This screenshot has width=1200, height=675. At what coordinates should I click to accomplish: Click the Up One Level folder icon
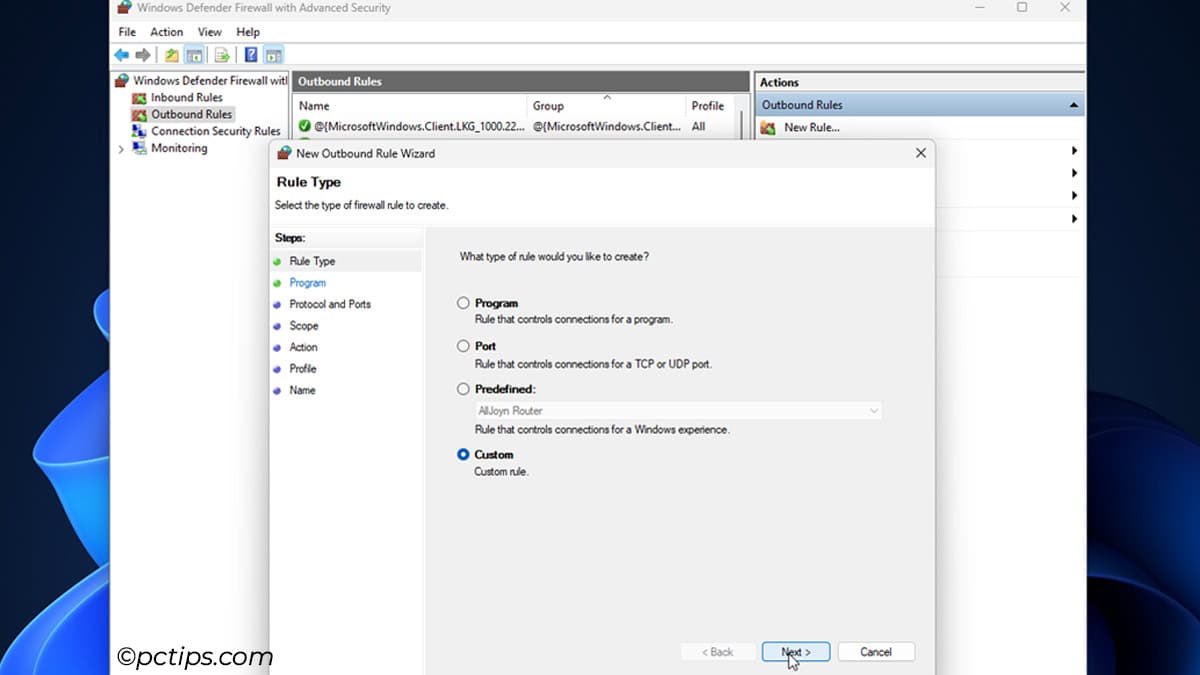[x=172, y=55]
